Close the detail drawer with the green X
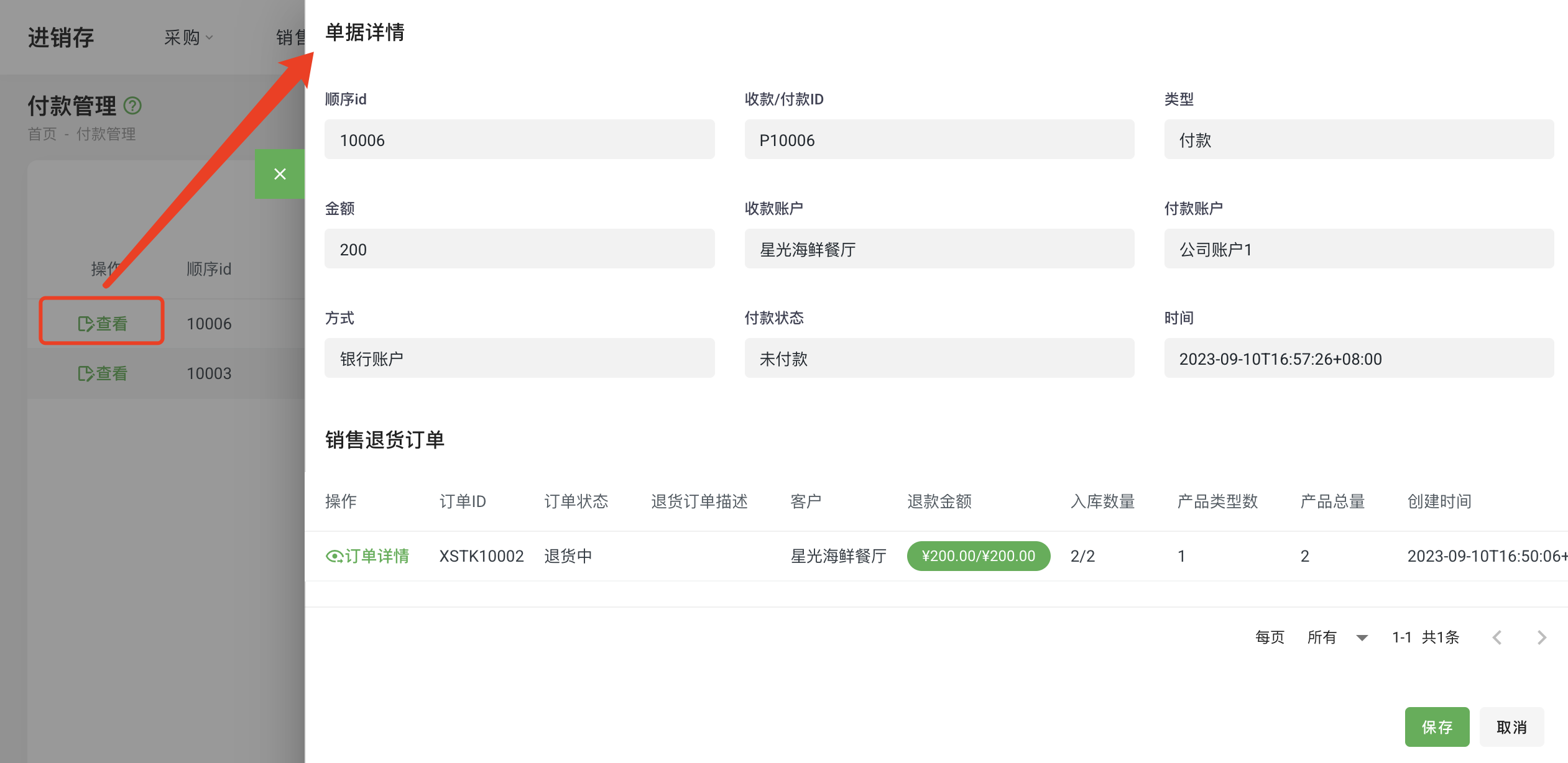1568x763 pixels. 280,174
